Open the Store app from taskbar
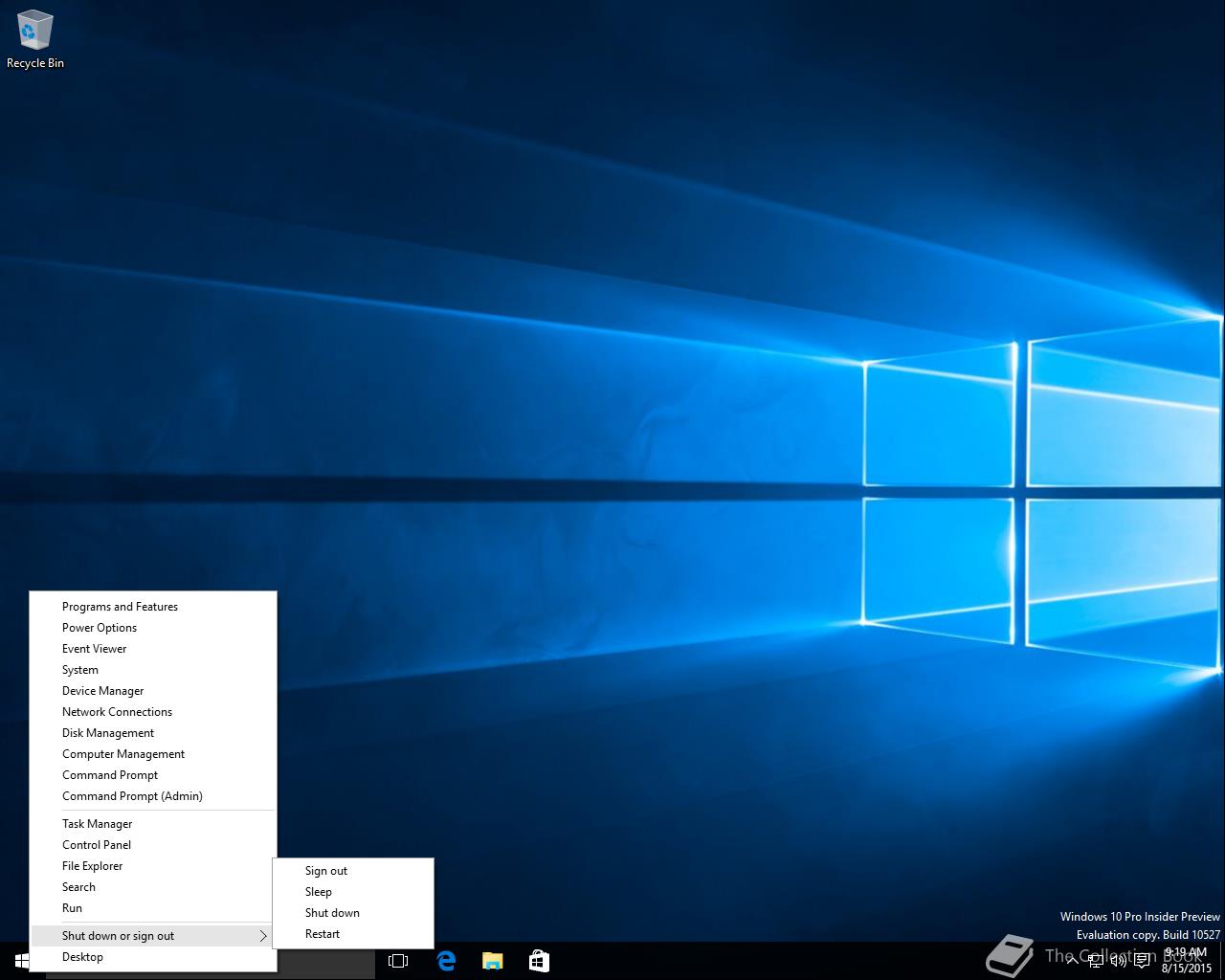1225x980 pixels. click(x=539, y=961)
